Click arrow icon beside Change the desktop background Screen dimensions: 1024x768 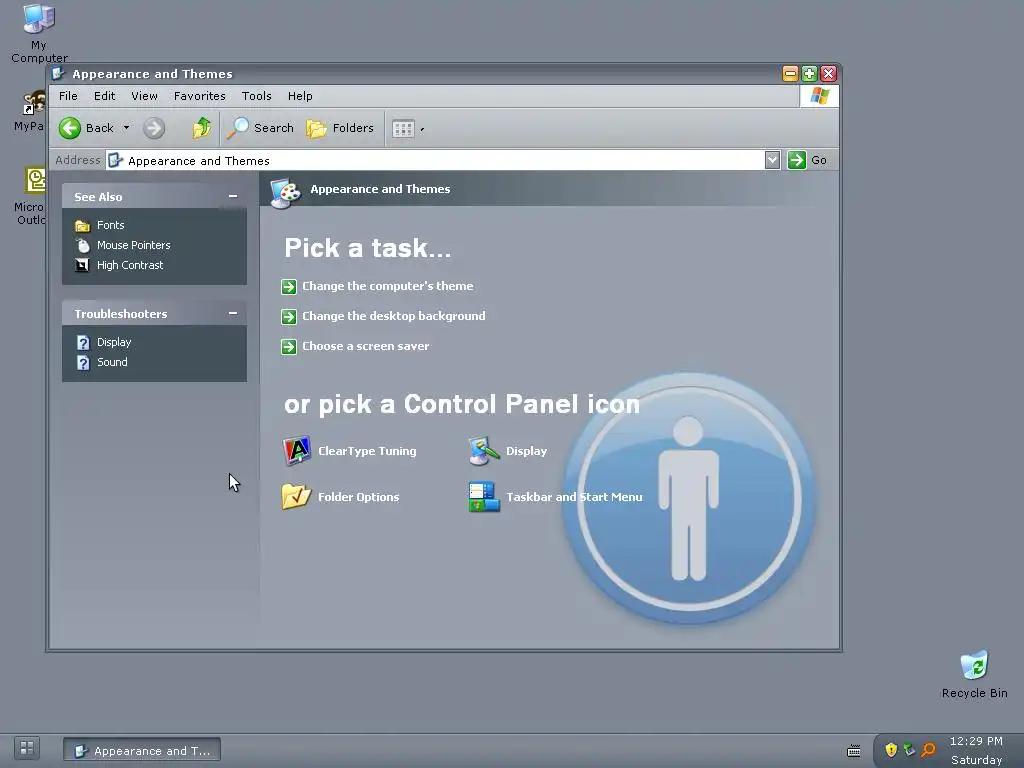289,317
